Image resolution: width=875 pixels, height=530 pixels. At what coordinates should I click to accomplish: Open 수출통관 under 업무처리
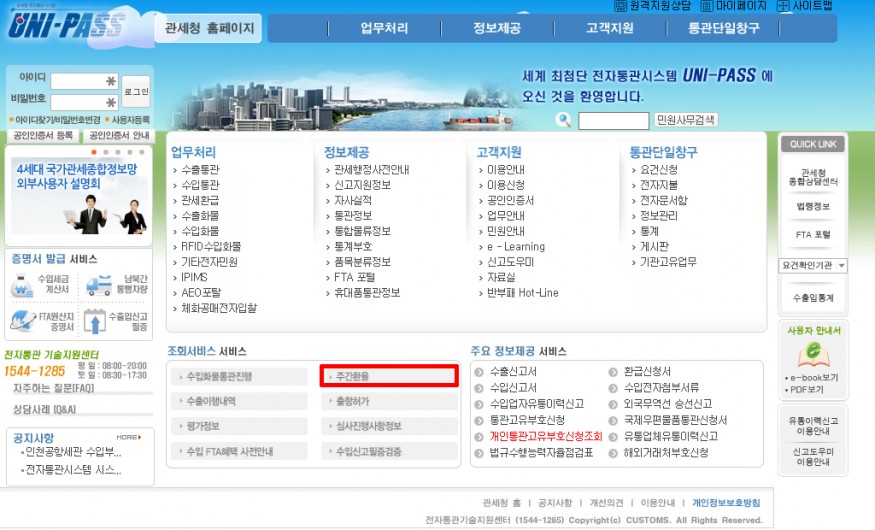200,170
